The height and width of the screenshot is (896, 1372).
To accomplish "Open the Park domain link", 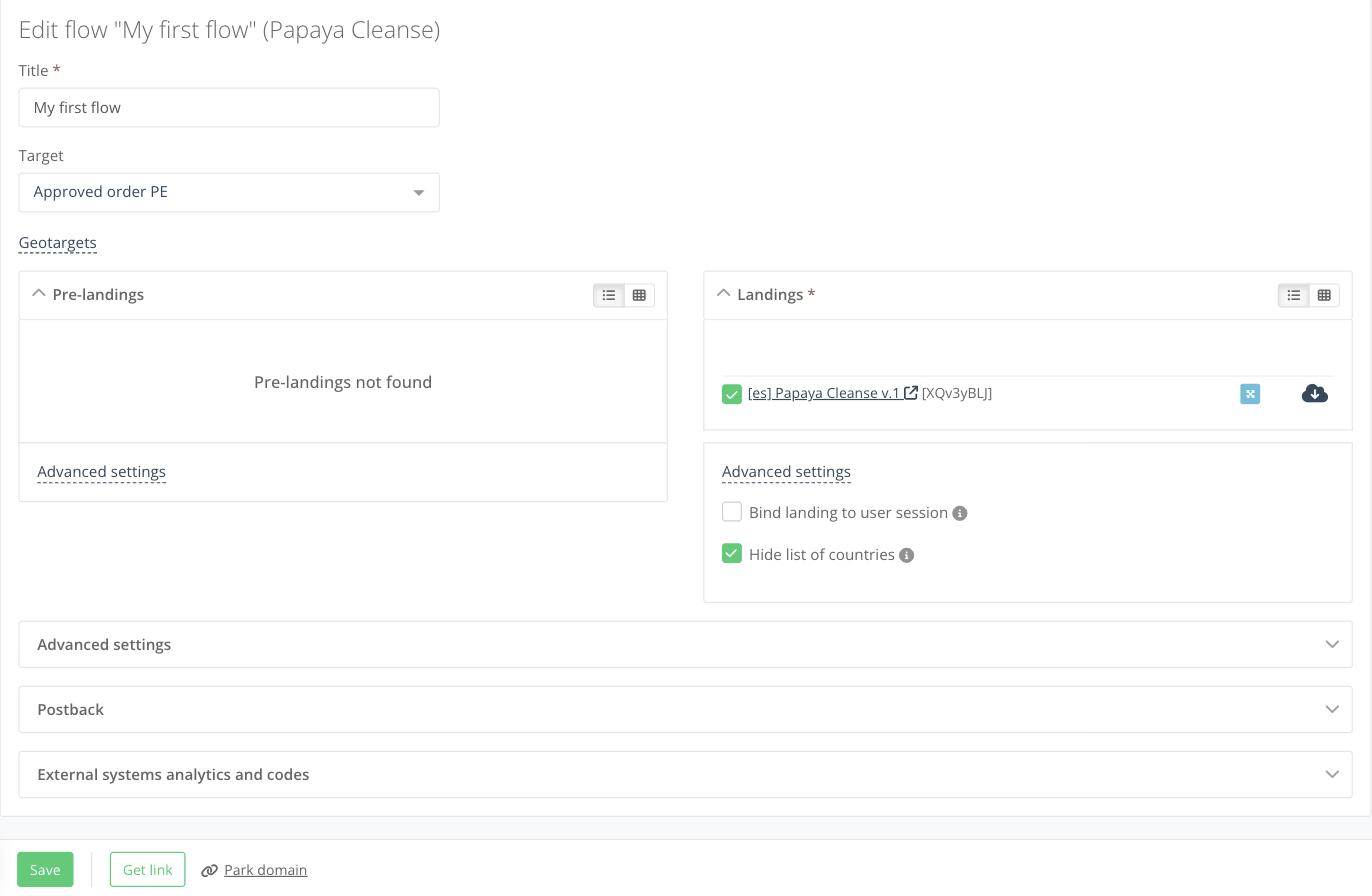I will click(x=266, y=870).
